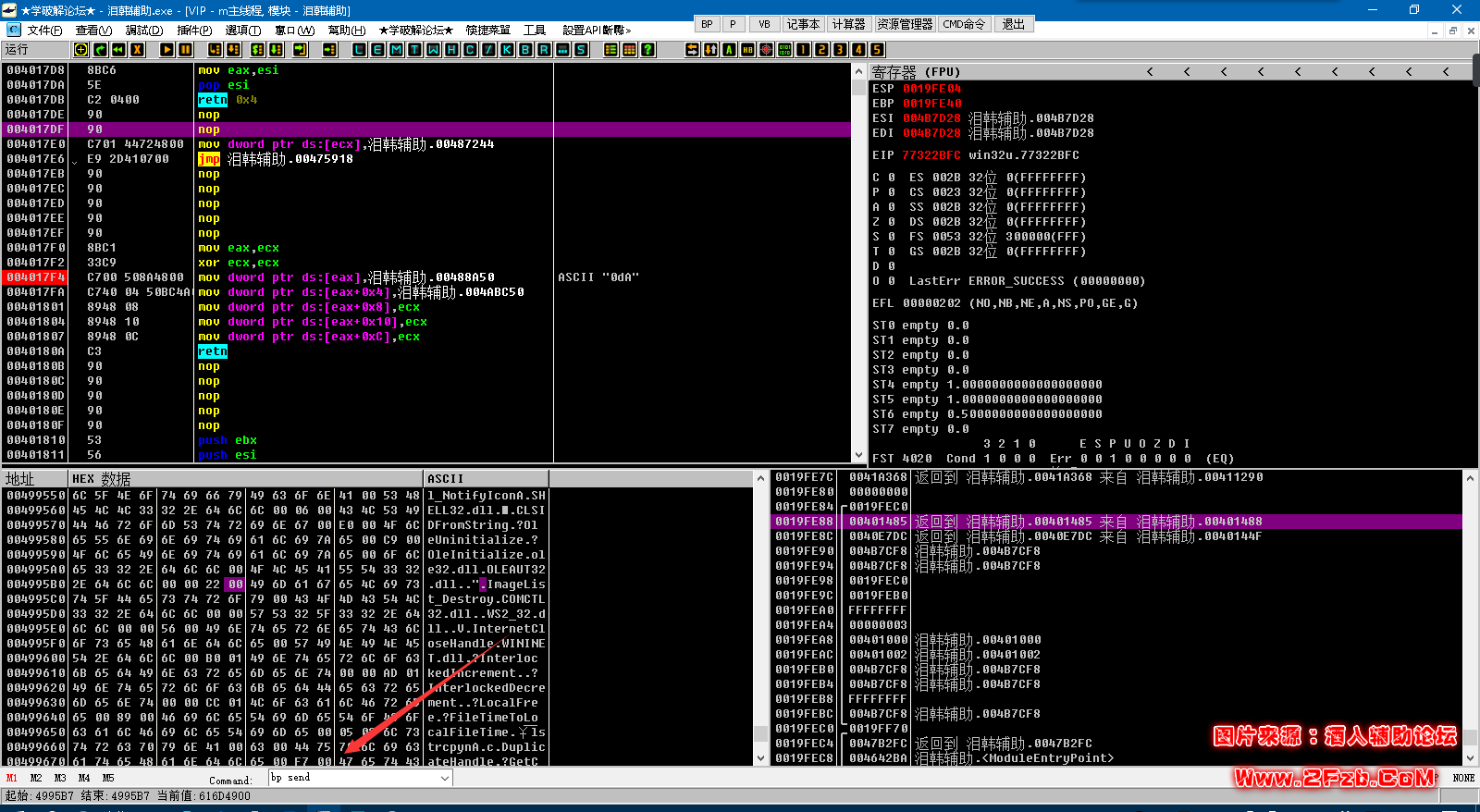Open Memory map with M icon
Image resolution: width=1480 pixels, height=812 pixels.
click(396, 50)
